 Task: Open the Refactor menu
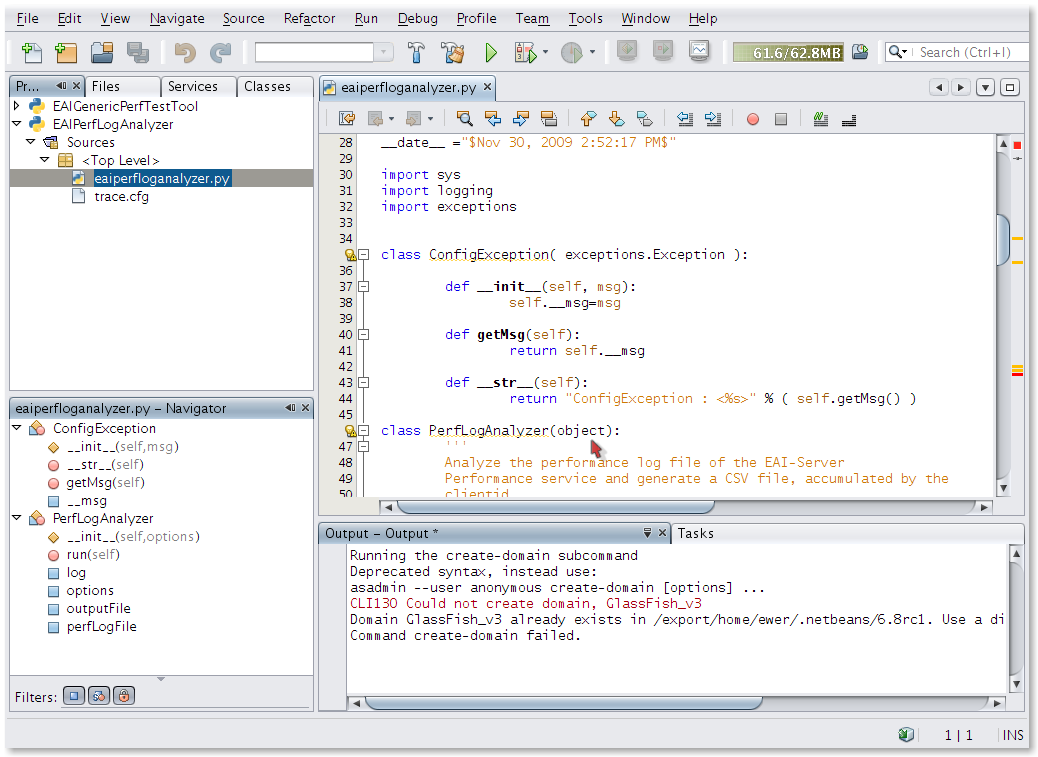(x=309, y=18)
